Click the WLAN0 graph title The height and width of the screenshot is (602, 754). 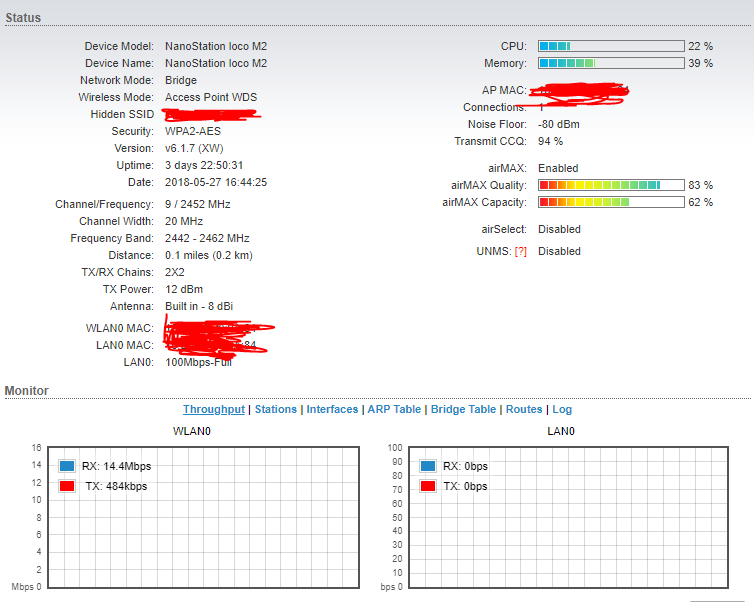(x=192, y=431)
